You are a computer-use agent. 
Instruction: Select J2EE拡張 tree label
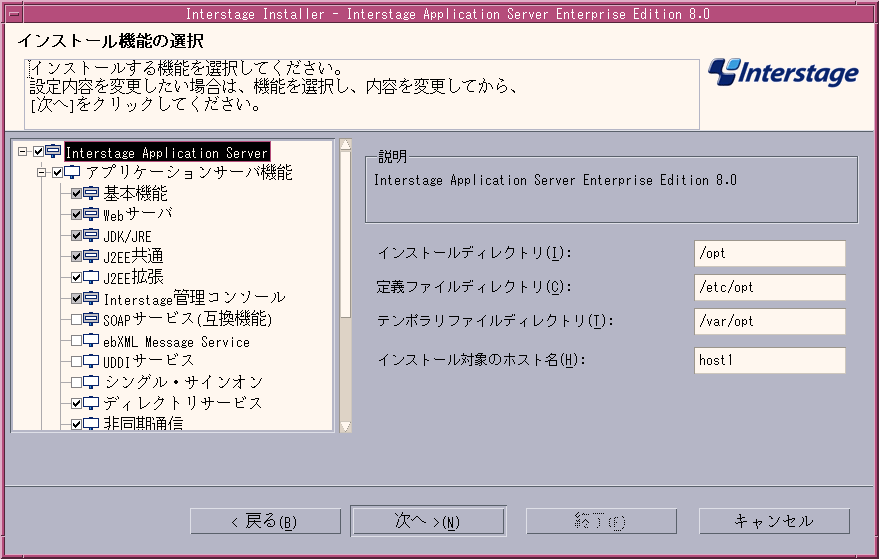point(133,277)
